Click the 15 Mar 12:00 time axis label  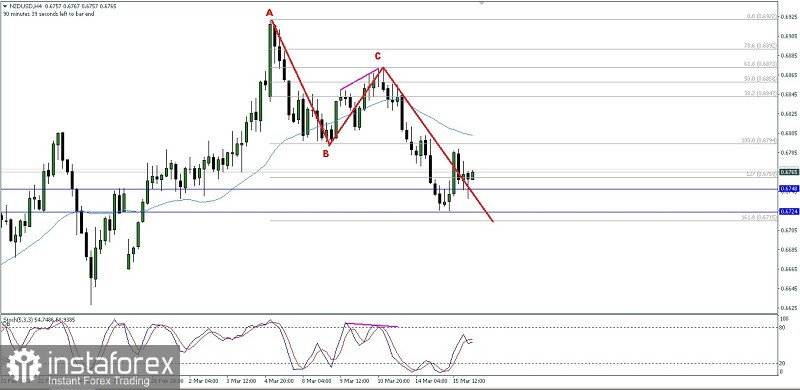468,381
